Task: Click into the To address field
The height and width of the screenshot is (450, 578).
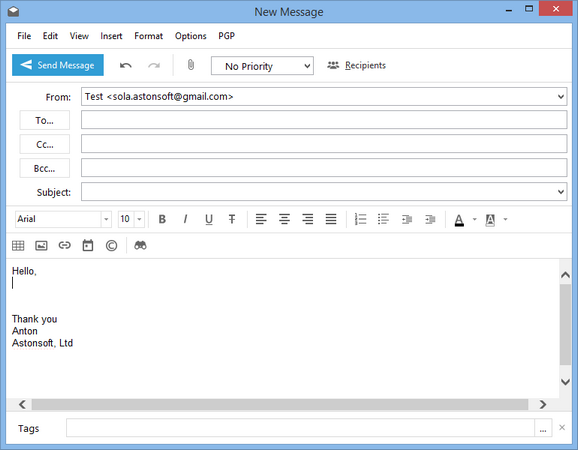Action: 324,120
